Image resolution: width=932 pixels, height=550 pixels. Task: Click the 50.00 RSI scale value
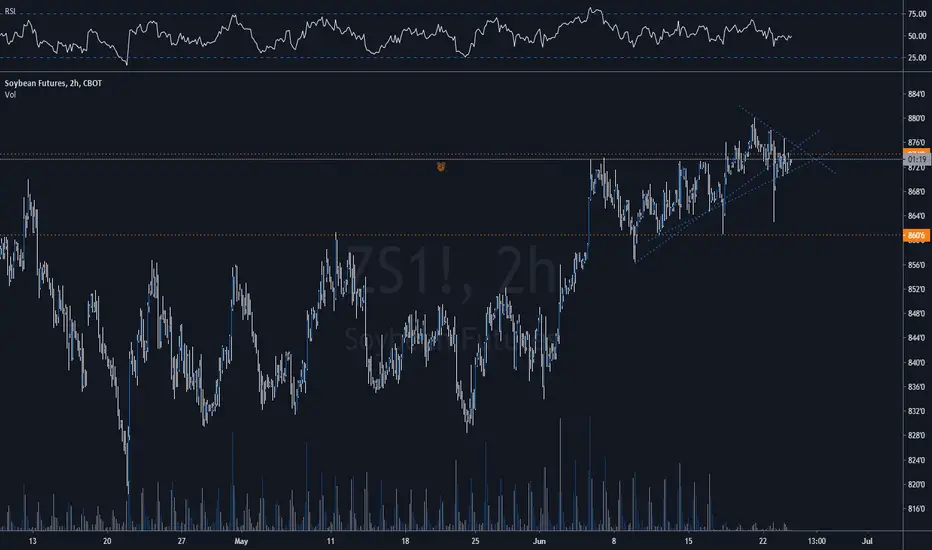coord(917,36)
